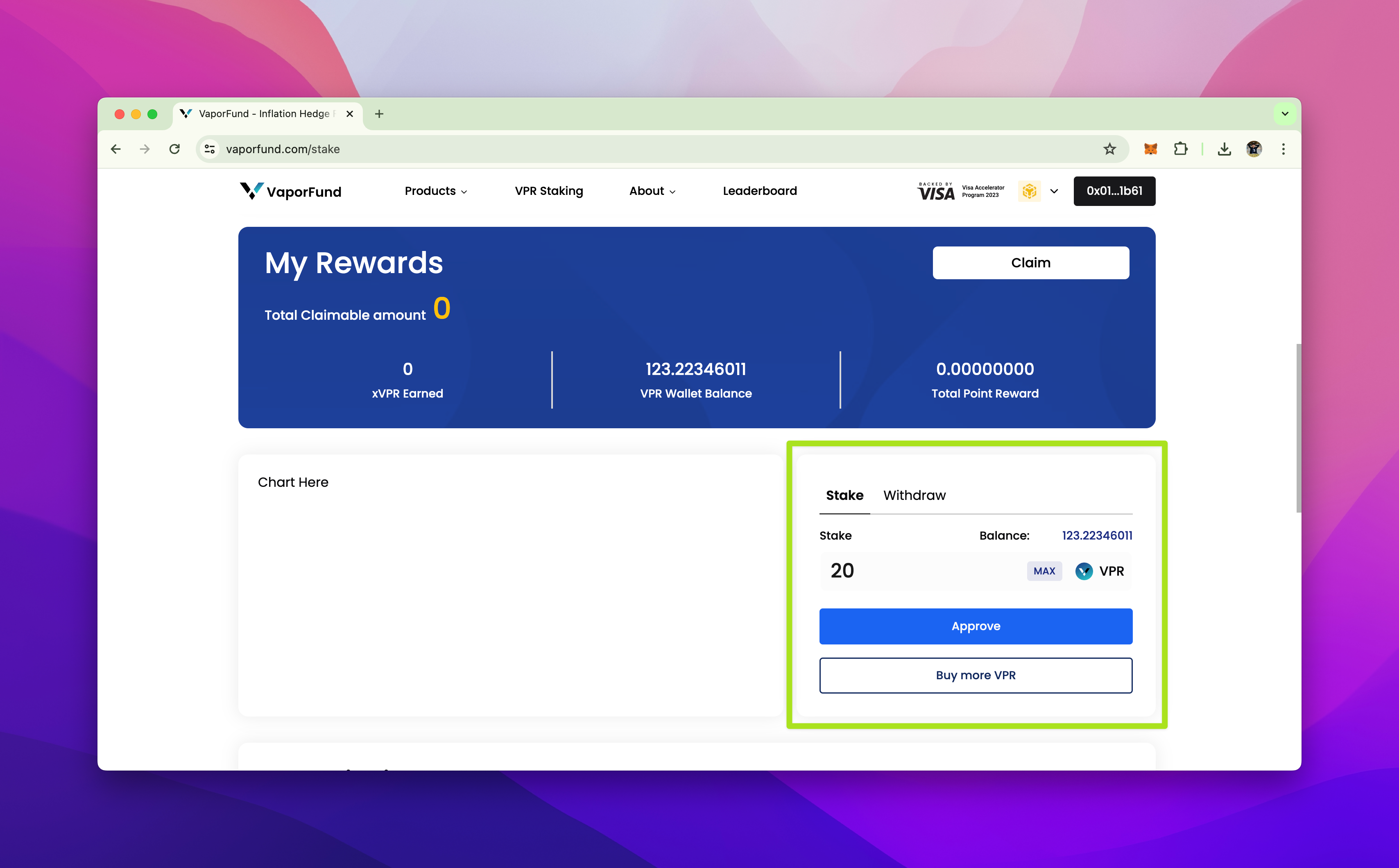Open the network selector chevron
The image size is (1399, 868).
[x=1054, y=191]
